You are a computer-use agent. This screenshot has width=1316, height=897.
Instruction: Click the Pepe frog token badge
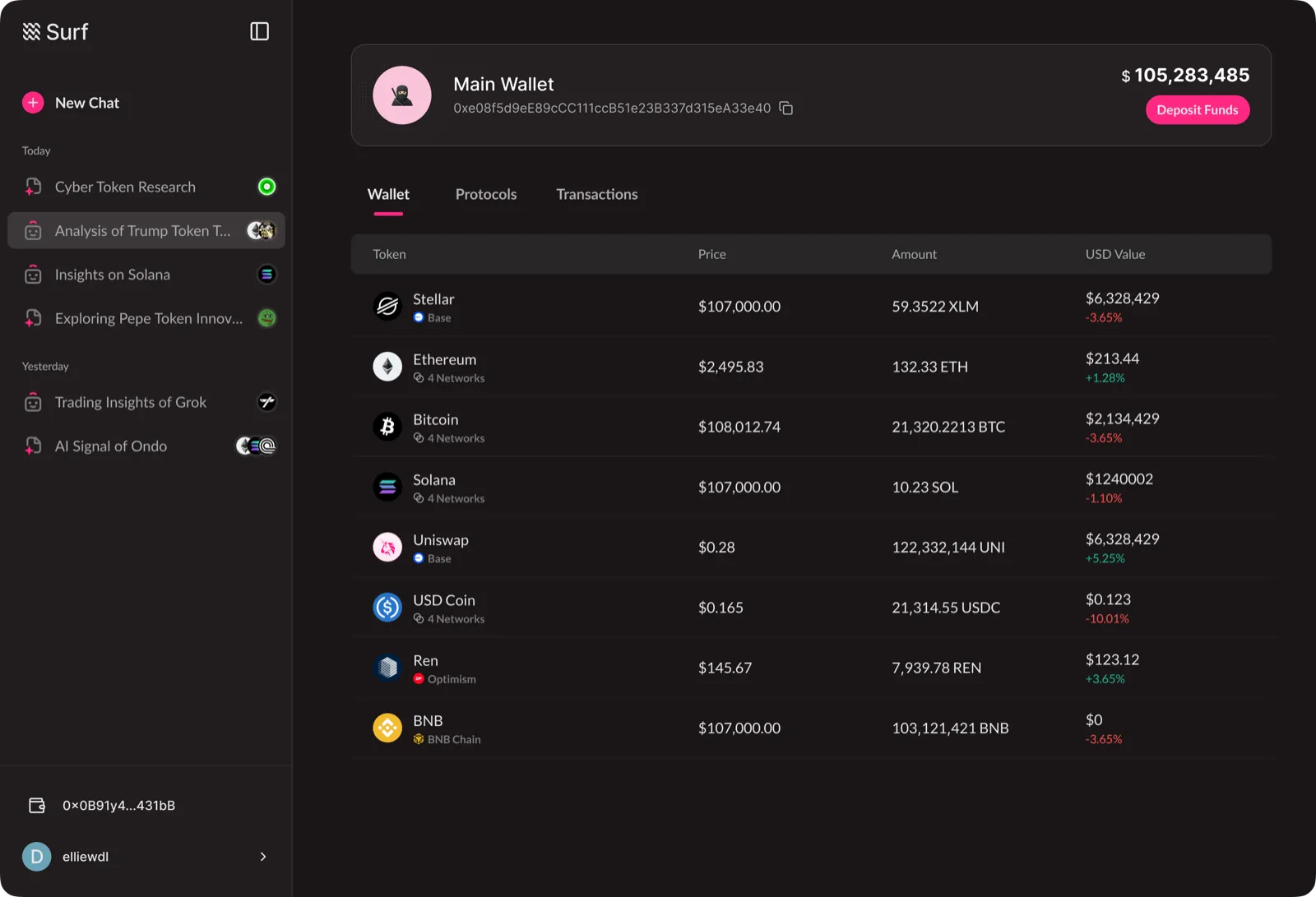266,318
